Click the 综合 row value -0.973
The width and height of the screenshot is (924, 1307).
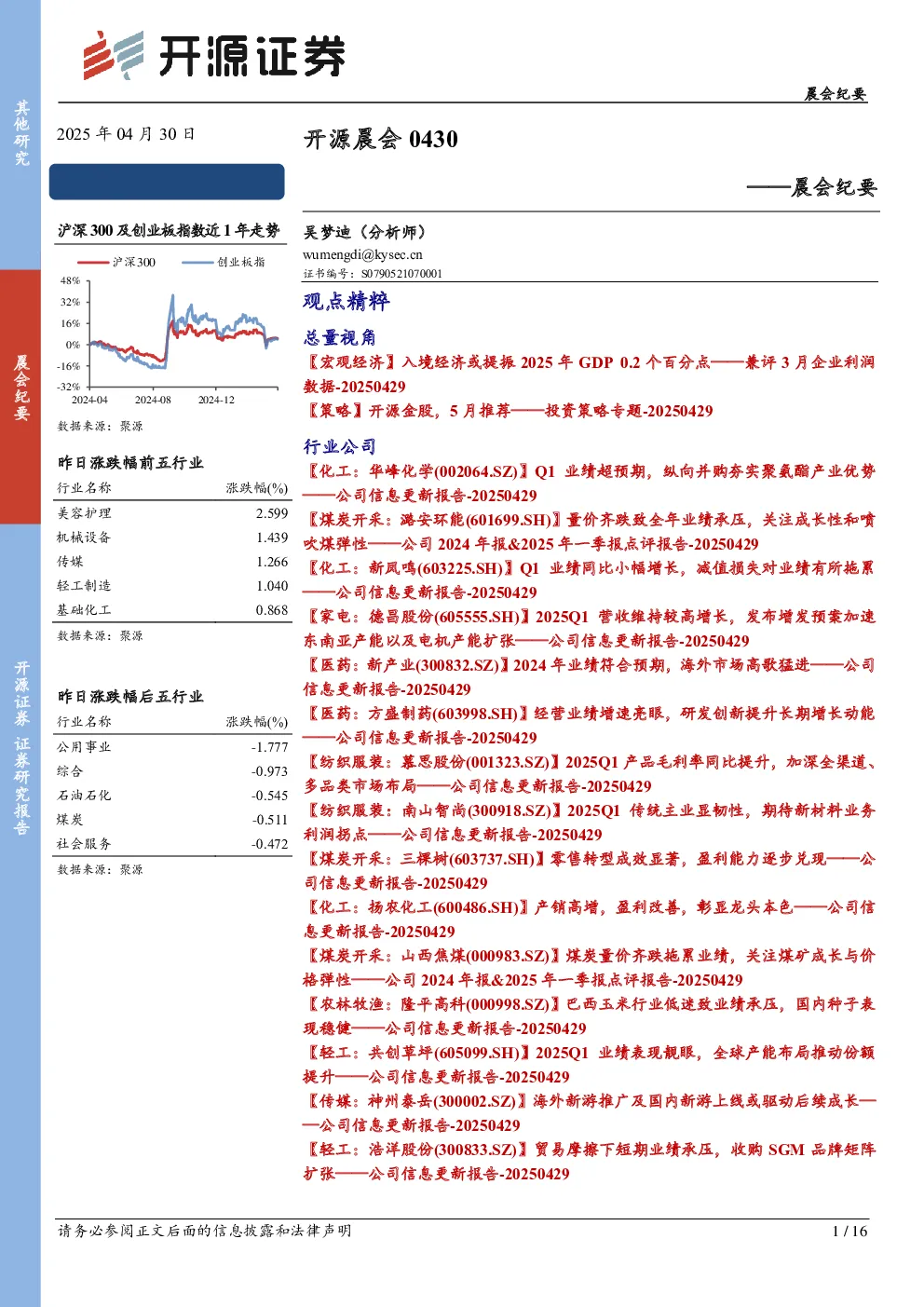pos(270,771)
